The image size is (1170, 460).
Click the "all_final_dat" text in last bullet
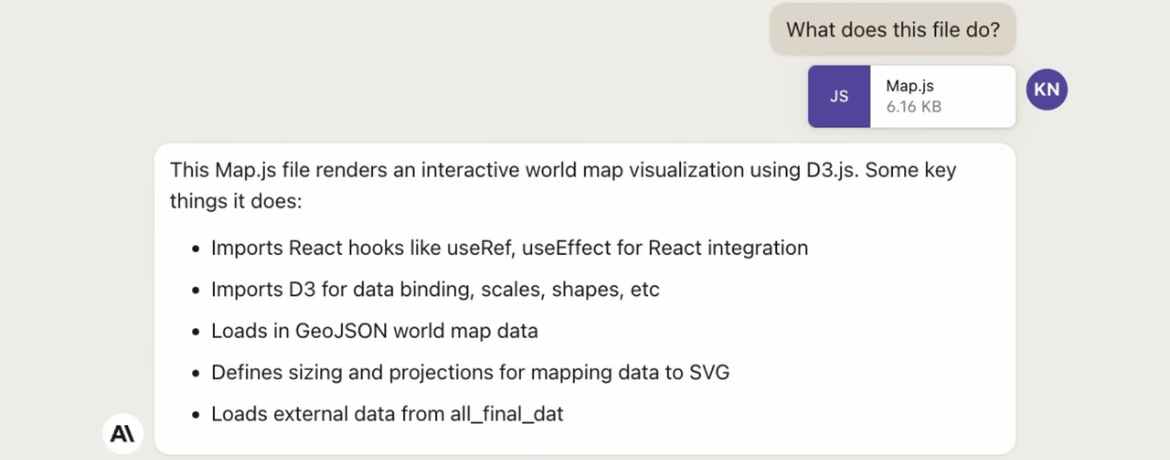tap(506, 414)
